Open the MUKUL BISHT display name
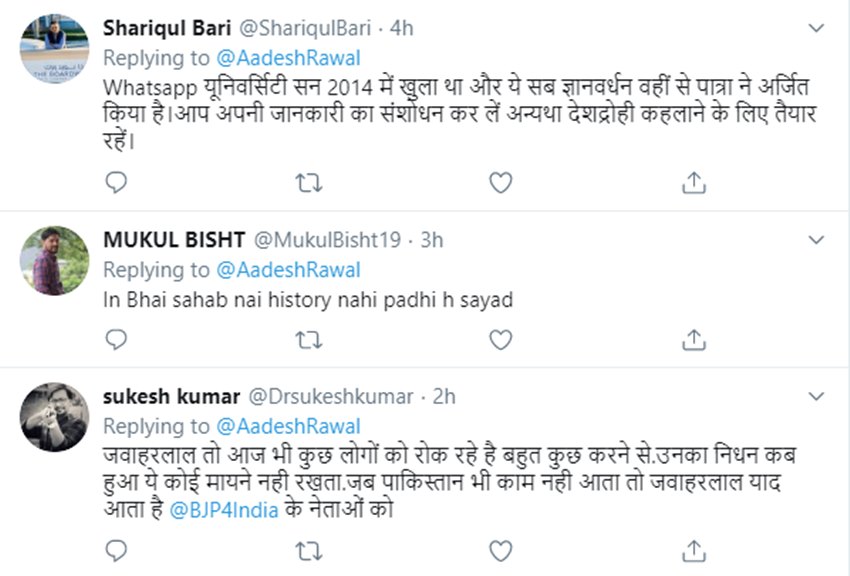Screen dimensions: 850x576 tap(173, 240)
